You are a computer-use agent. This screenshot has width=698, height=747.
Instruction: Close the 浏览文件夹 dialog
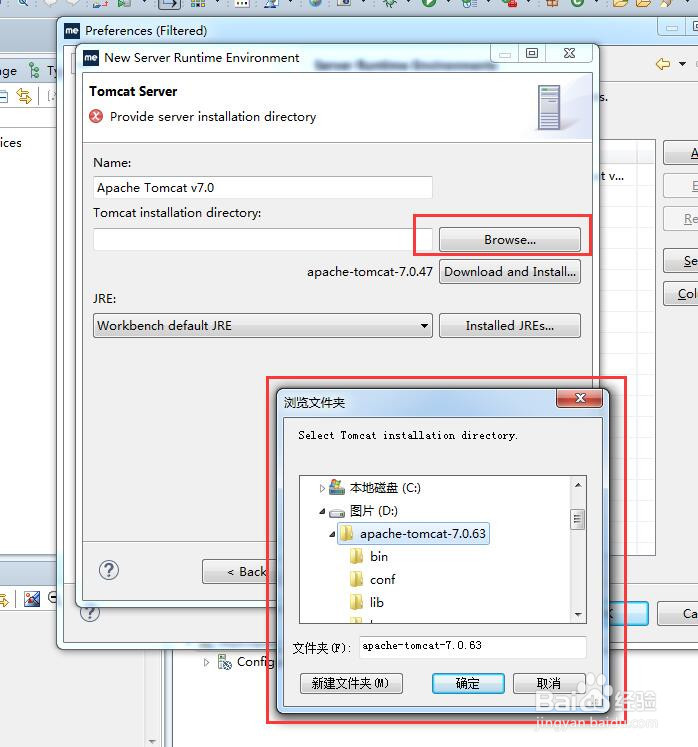click(x=580, y=398)
